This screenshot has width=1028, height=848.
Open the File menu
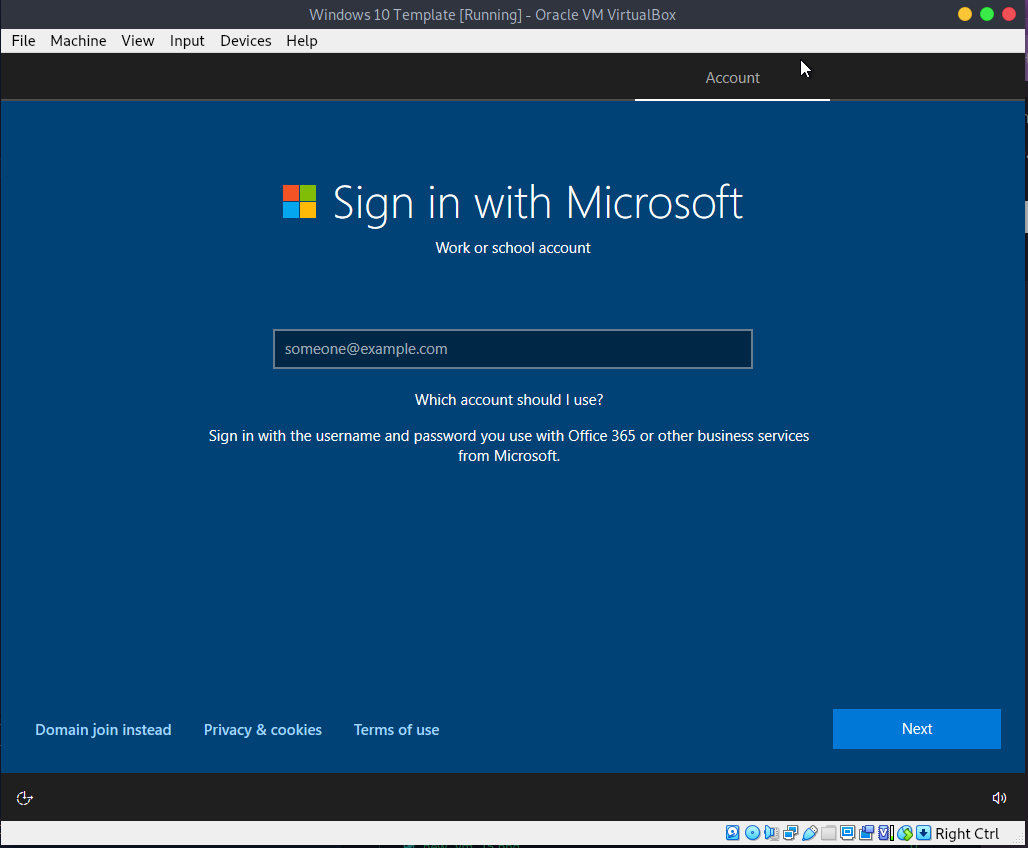coord(24,41)
